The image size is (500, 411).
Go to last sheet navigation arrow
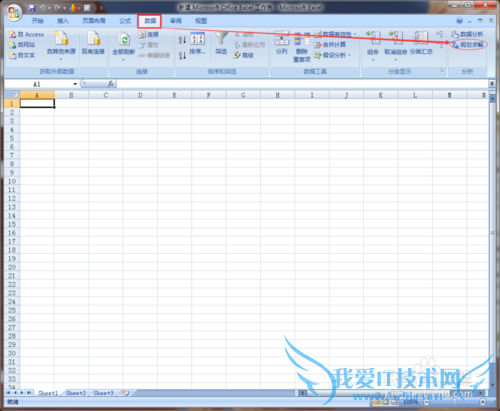pyautogui.click(x=29, y=393)
